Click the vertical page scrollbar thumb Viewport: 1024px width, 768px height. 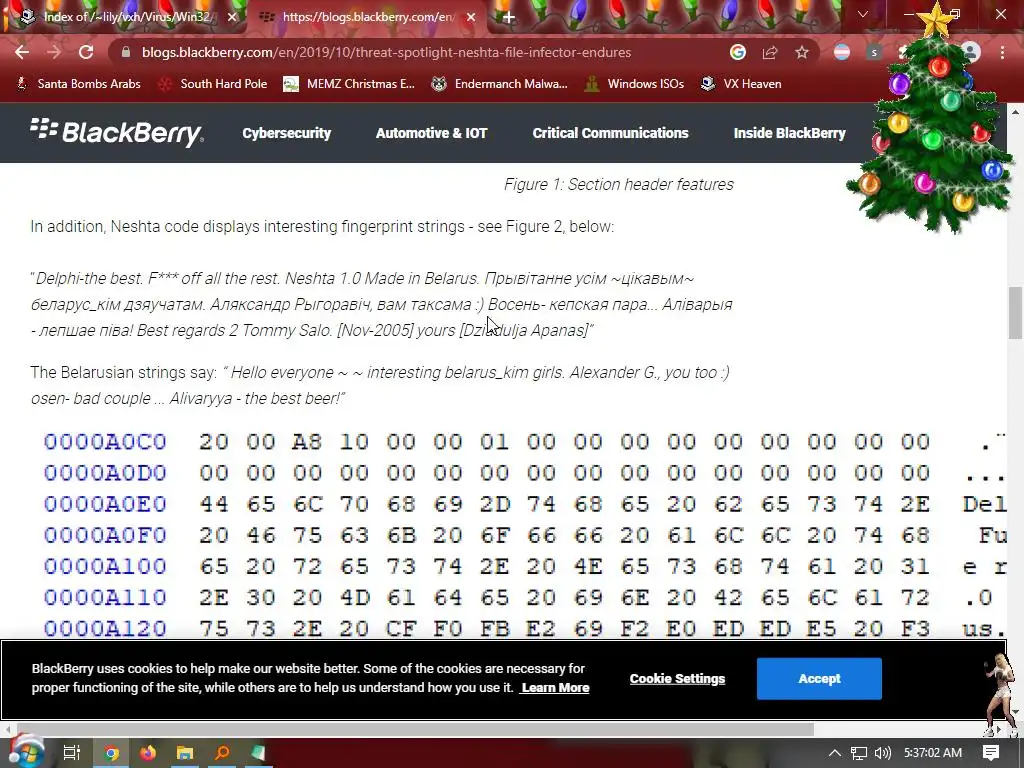point(1016,312)
